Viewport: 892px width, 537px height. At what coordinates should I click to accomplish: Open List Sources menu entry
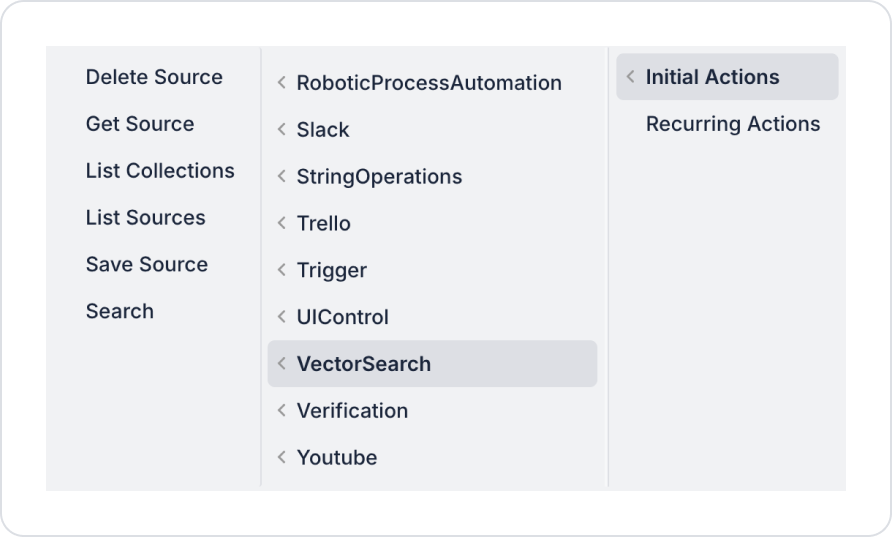145,218
